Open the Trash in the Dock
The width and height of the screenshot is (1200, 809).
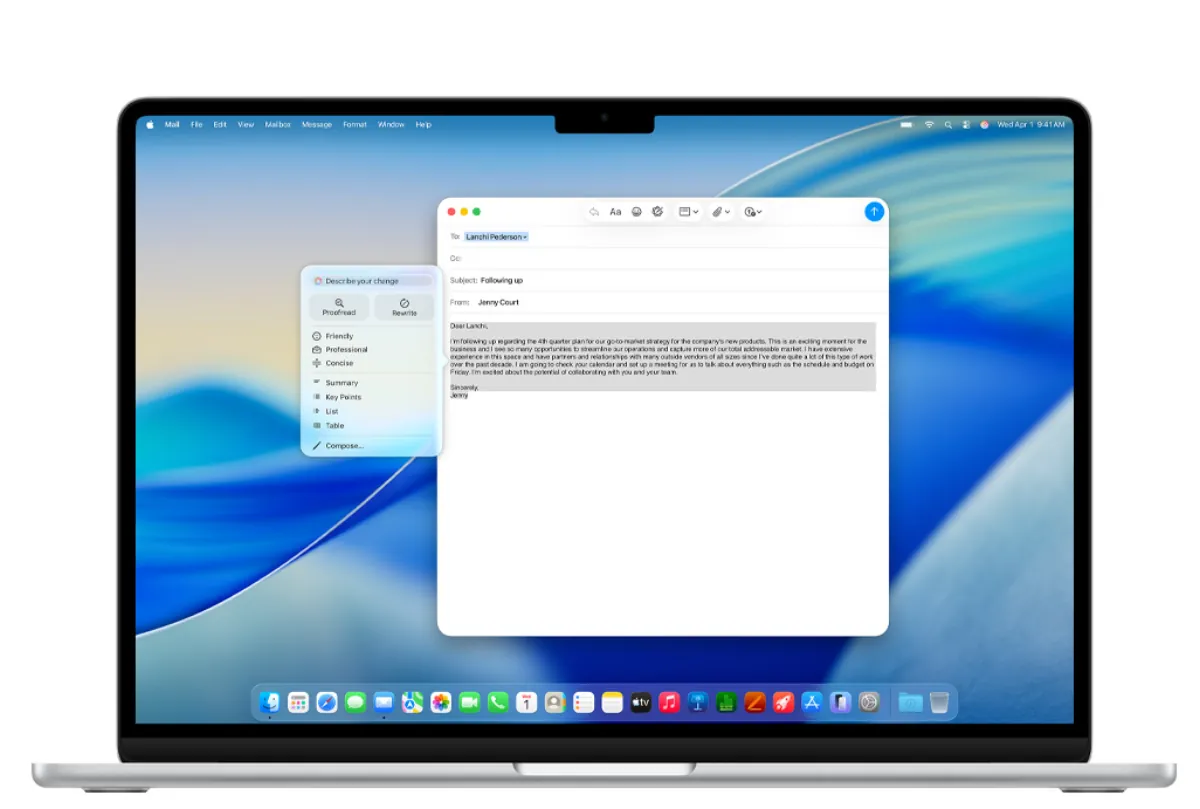click(x=939, y=703)
